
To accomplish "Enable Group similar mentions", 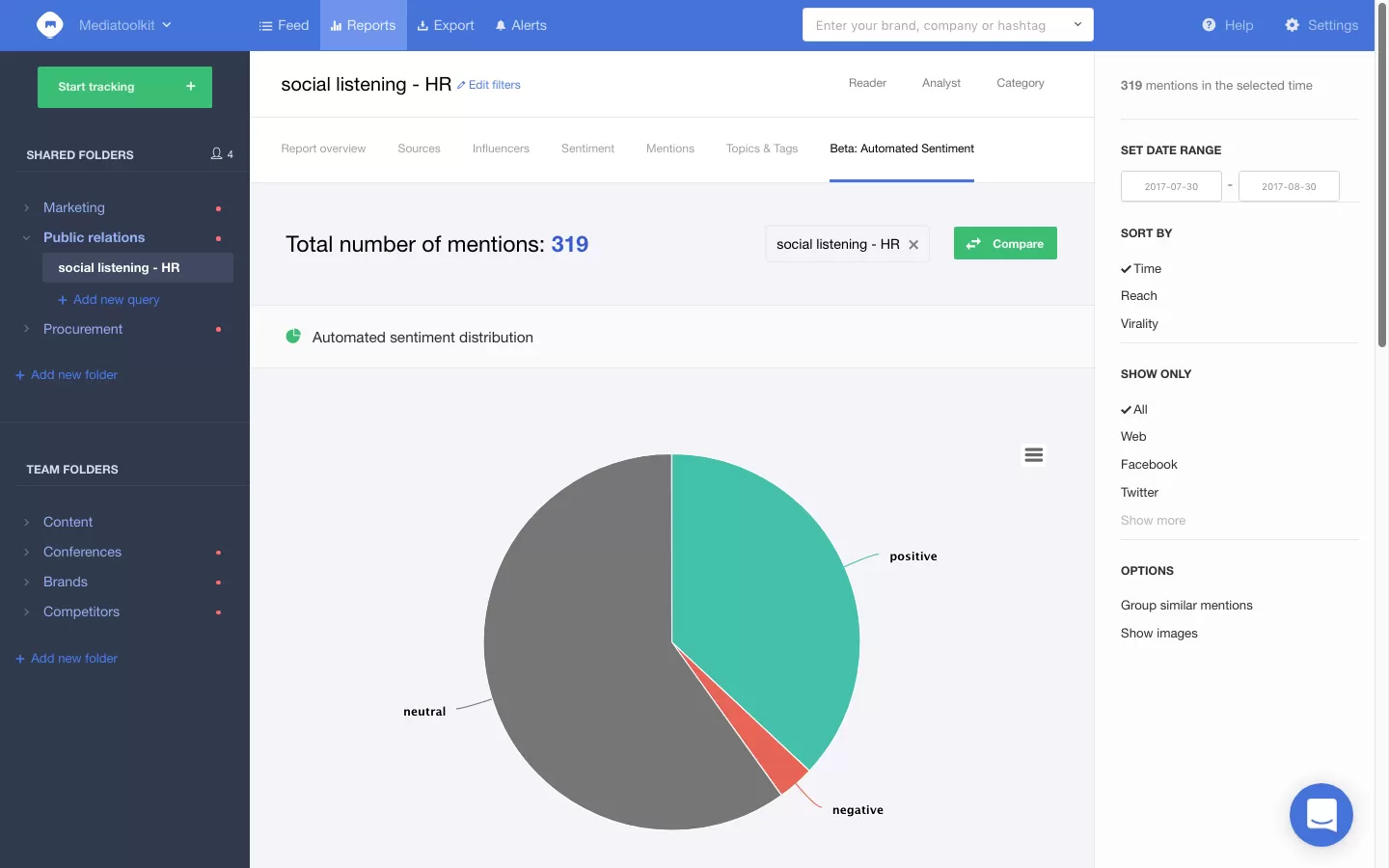I will [x=1186, y=605].
